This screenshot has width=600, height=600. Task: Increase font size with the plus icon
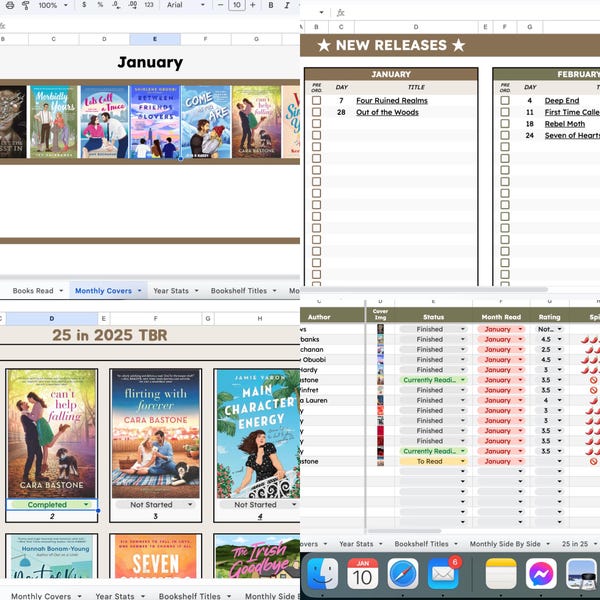click(253, 5)
